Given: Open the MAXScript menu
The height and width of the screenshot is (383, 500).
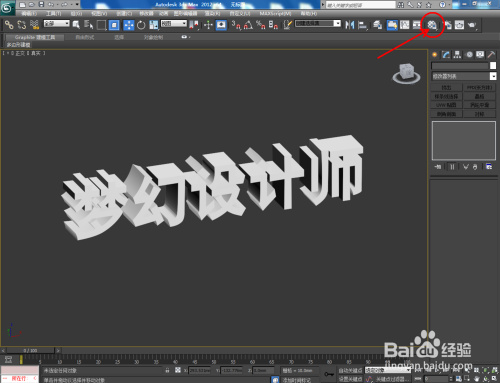Looking at the screenshot, I should click(x=275, y=14).
